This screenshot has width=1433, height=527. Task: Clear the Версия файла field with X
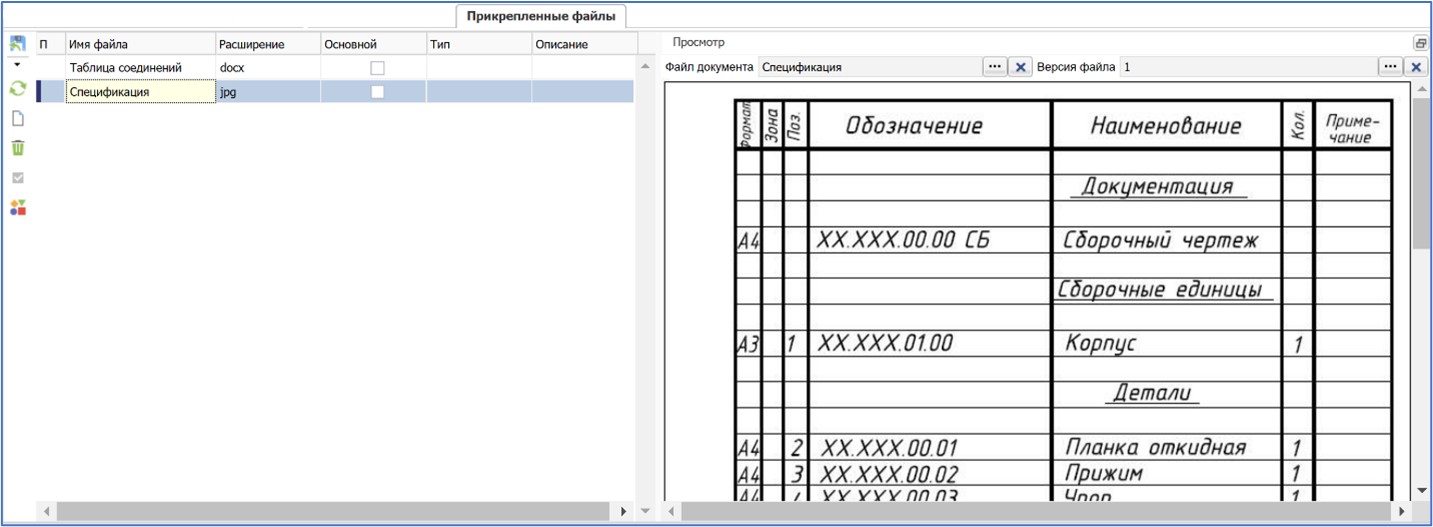pyautogui.click(x=1415, y=67)
